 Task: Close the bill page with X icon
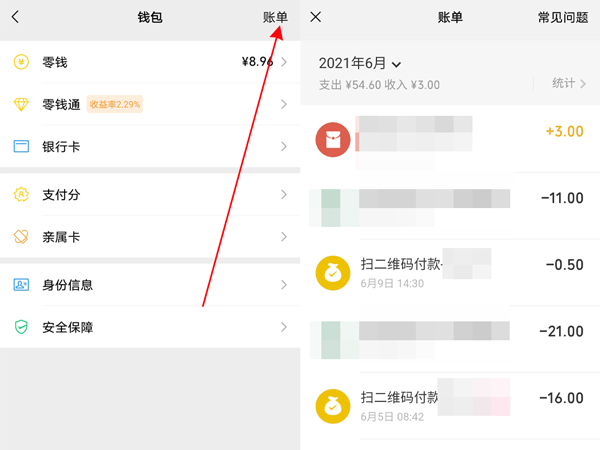pyautogui.click(x=316, y=17)
